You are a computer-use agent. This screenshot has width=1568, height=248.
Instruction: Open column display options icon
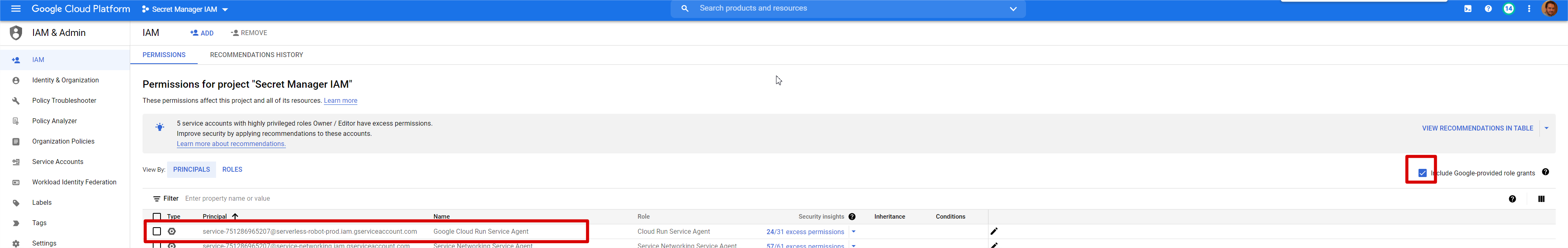[1541, 199]
